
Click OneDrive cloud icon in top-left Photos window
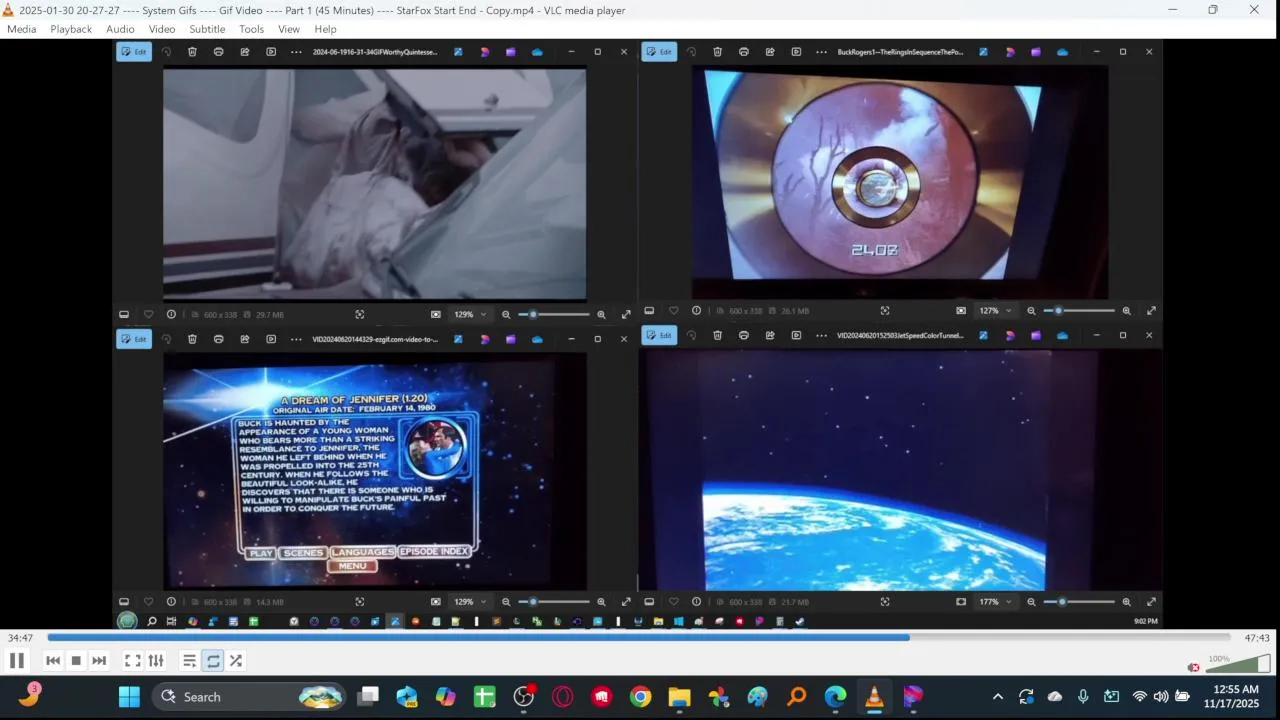(x=537, y=52)
